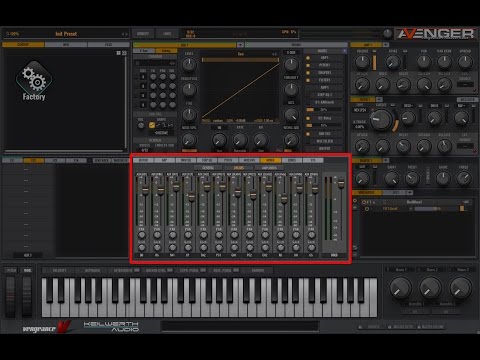Click the button under Macro 1 knob
The width and height of the screenshot is (480, 360).
coord(415,311)
